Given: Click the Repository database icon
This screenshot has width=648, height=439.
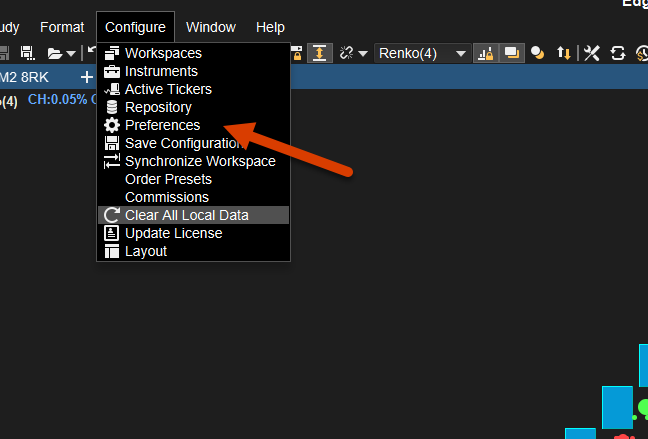Looking at the screenshot, I should (x=112, y=107).
